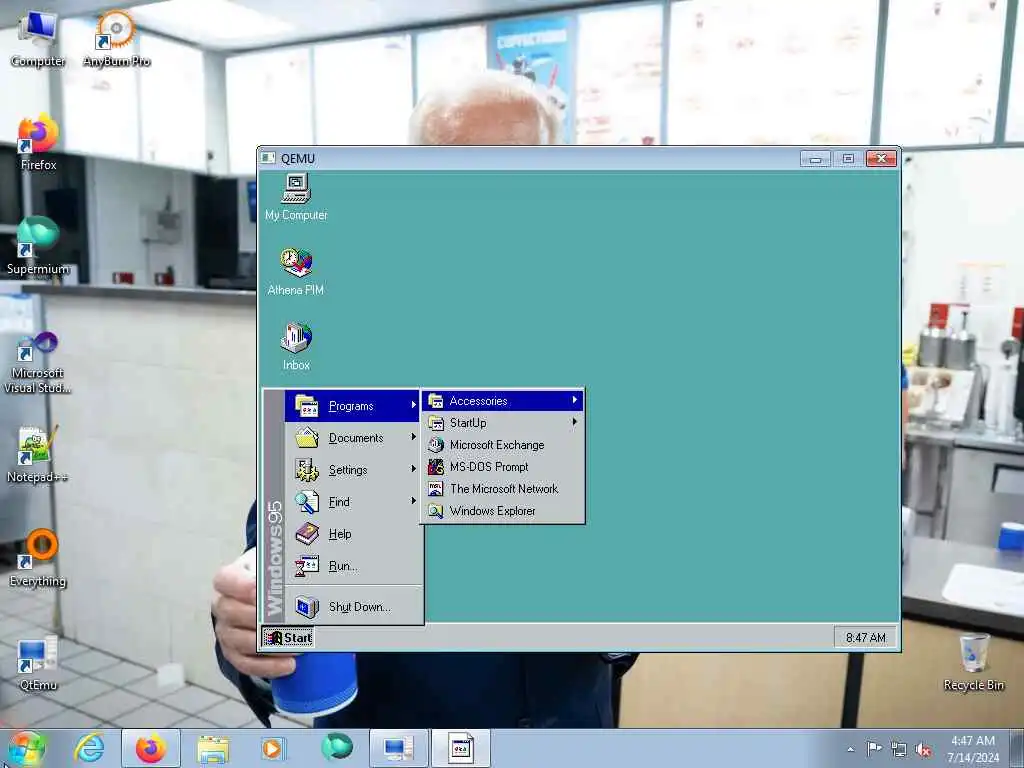Image resolution: width=1024 pixels, height=768 pixels.
Task: Show hidden tray icons arrow
Action: coord(850,750)
